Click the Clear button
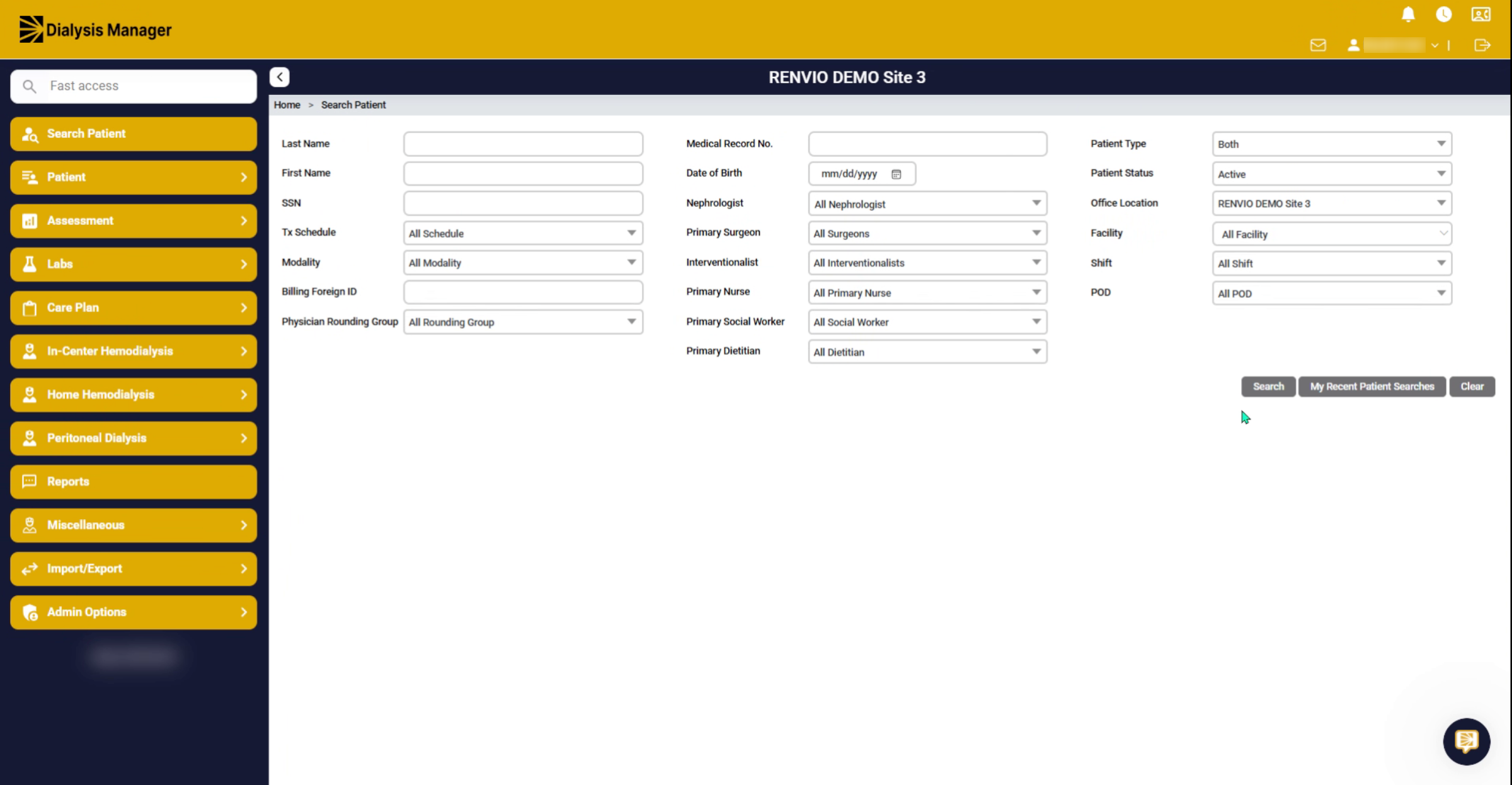The width and height of the screenshot is (1512, 785). tap(1472, 386)
